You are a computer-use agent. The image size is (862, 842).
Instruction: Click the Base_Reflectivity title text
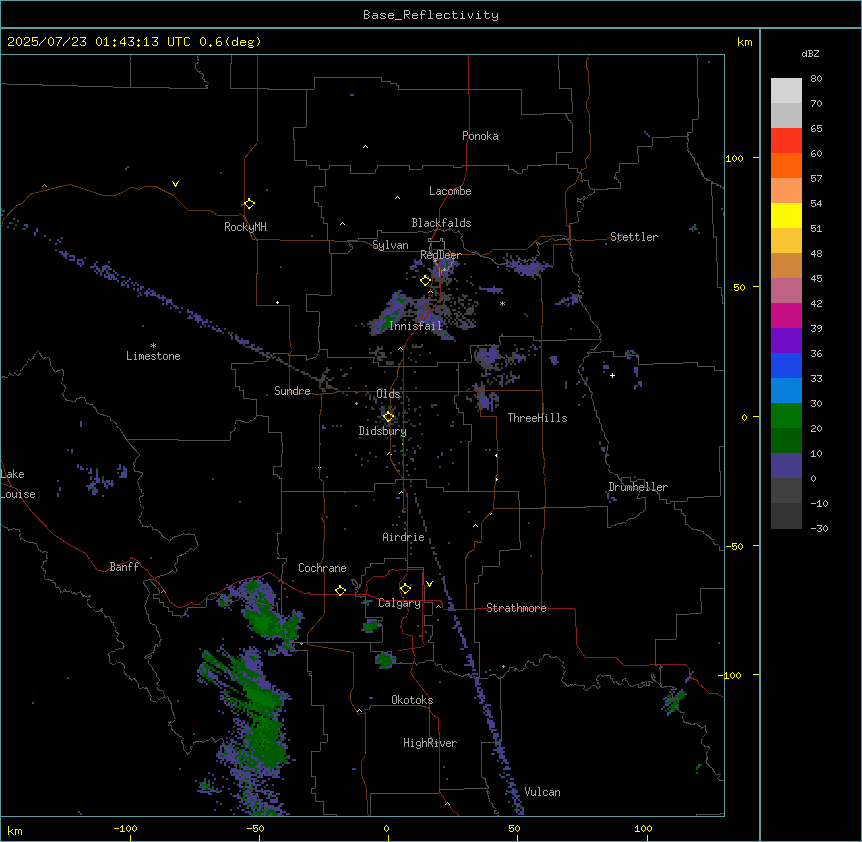431,15
